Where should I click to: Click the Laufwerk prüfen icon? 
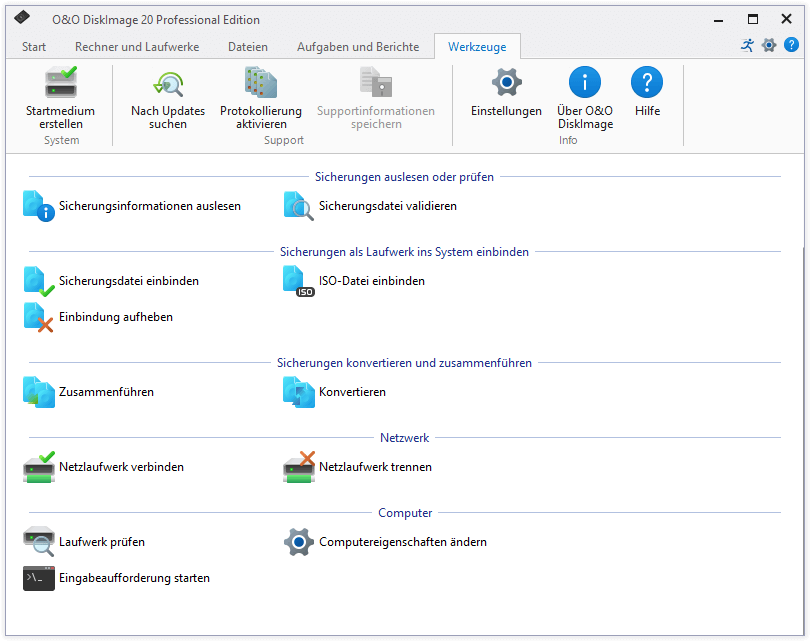tap(39, 542)
